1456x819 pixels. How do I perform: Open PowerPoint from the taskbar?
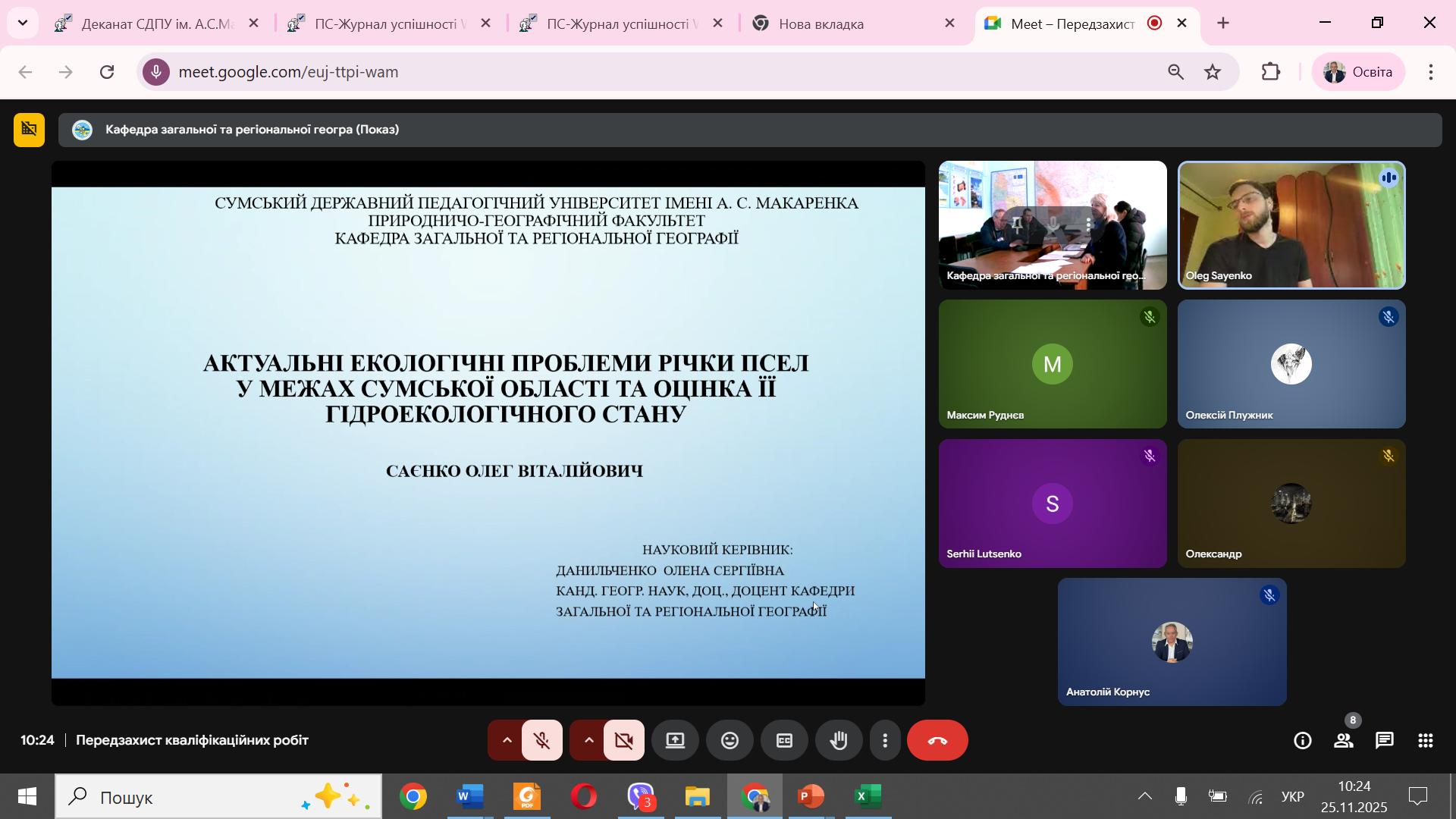pos(811,797)
